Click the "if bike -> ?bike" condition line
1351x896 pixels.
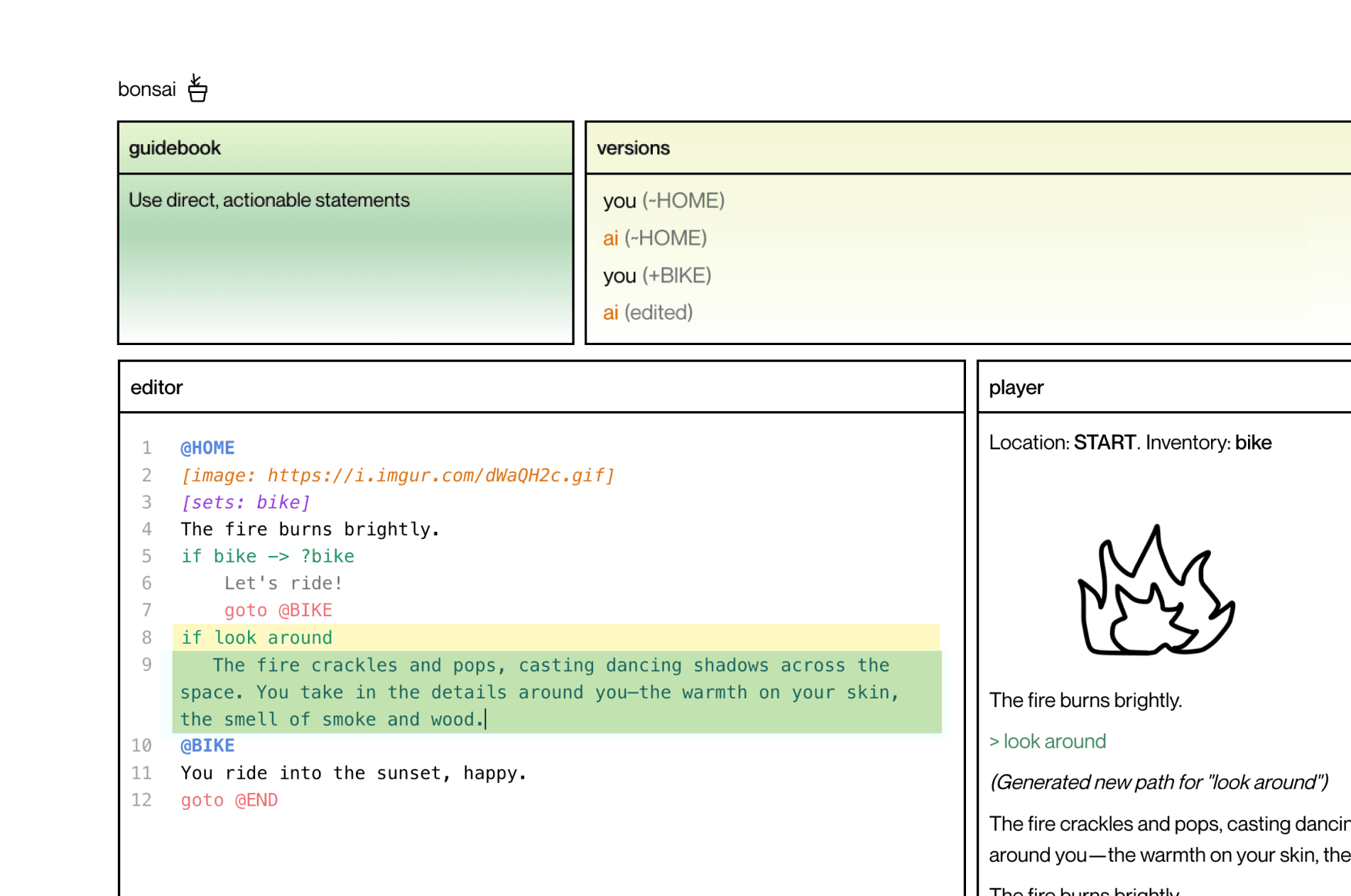[x=268, y=556]
